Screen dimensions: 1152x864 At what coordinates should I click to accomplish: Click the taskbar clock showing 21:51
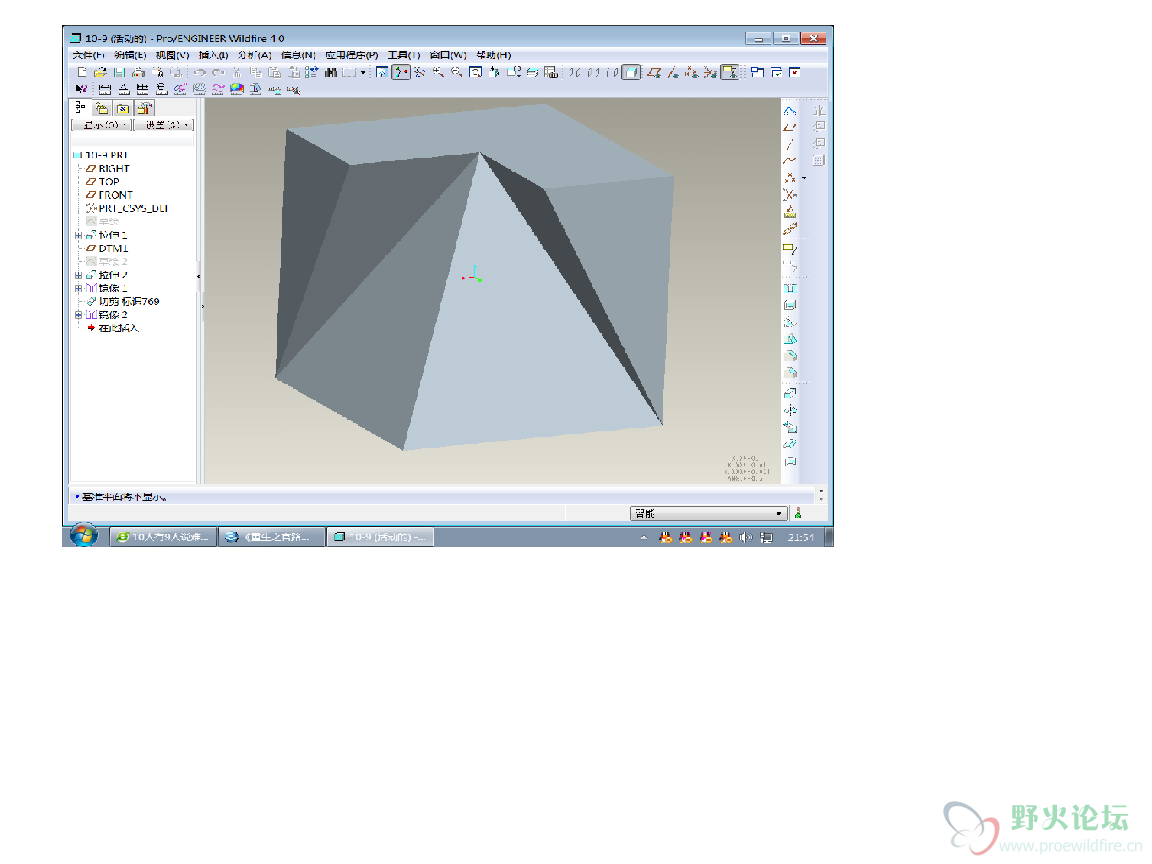(x=801, y=537)
